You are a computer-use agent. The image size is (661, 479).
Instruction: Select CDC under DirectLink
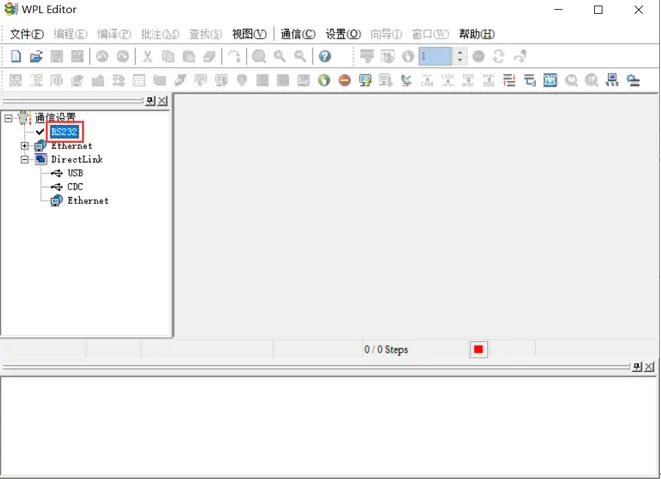(75, 187)
